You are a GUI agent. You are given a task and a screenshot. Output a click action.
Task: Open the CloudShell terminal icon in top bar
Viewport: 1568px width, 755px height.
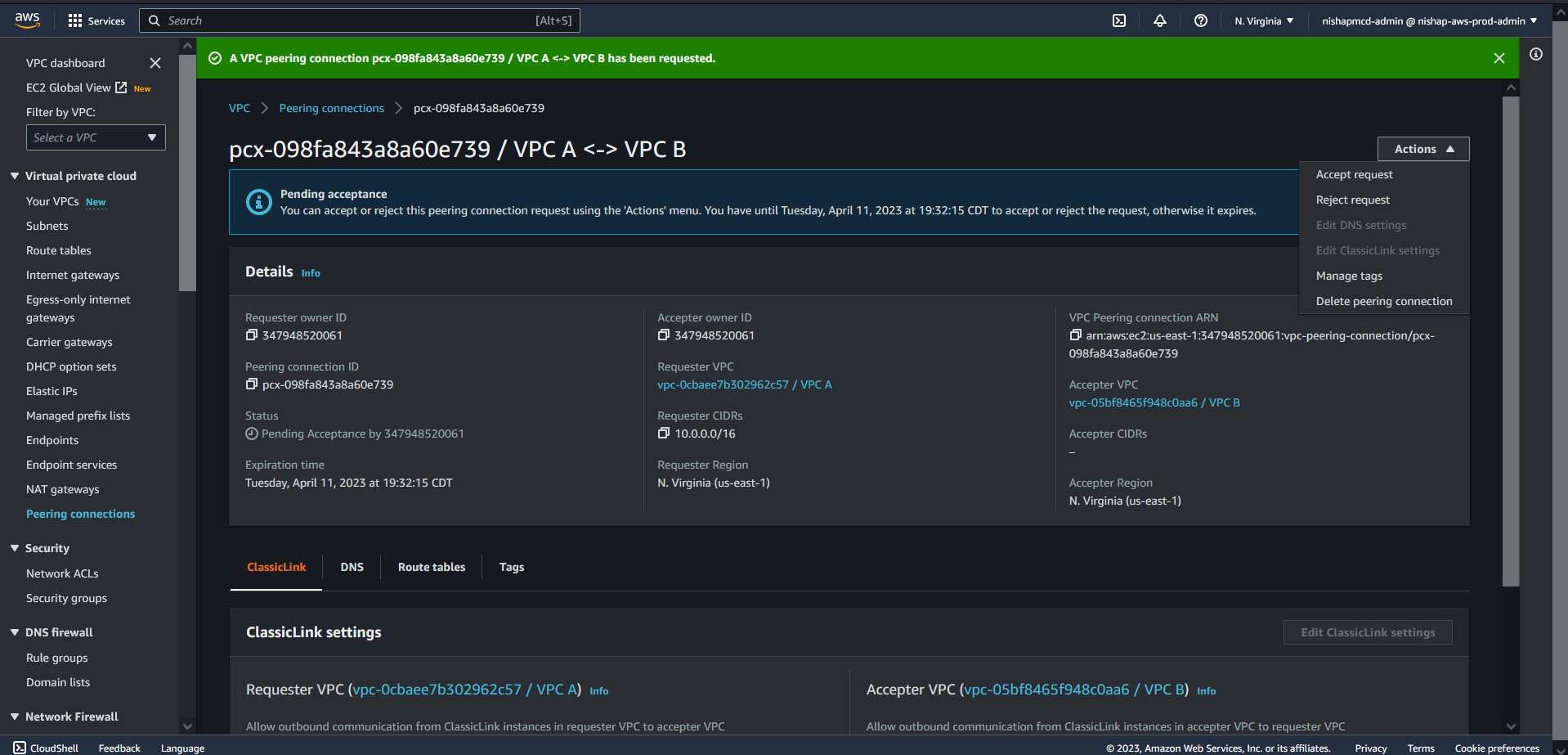pos(1119,20)
